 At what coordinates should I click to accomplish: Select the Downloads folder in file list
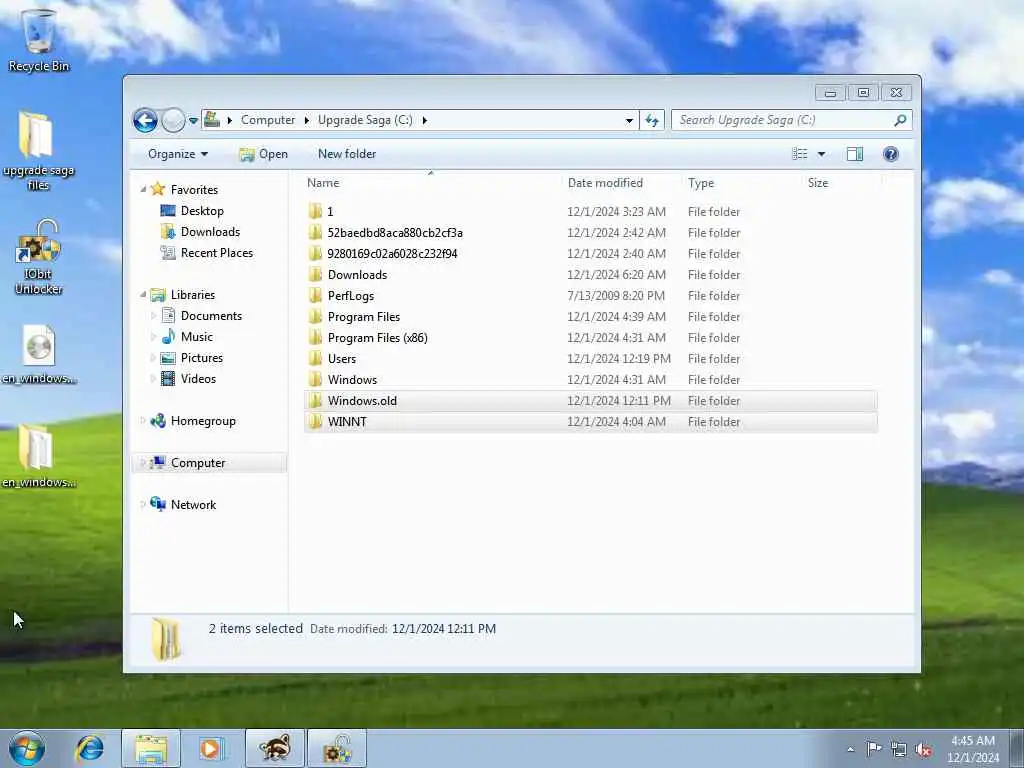pyautogui.click(x=590, y=275)
